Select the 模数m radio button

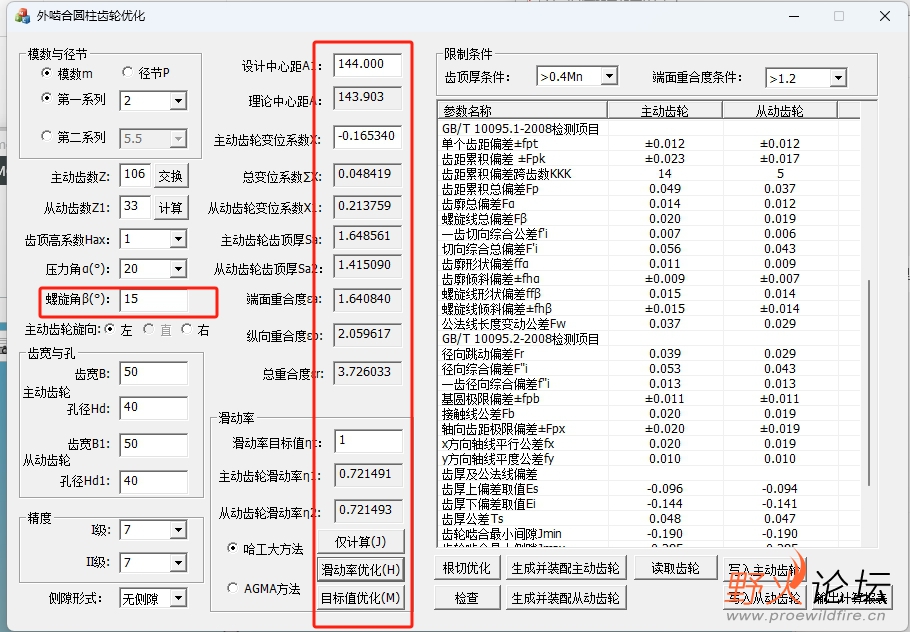click(x=46, y=73)
